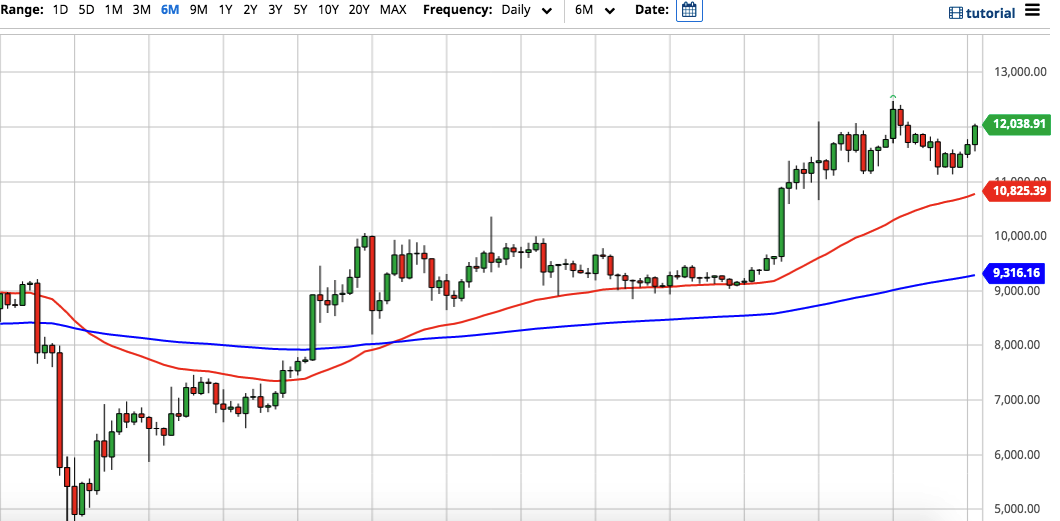Image resolution: width=1060 pixels, height=521 pixels.
Task: Set range to 5Y
Action: (x=300, y=10)
